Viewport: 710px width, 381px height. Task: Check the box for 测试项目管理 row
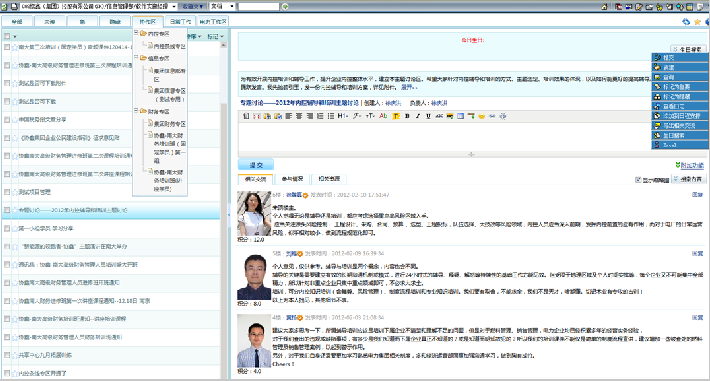7,192
